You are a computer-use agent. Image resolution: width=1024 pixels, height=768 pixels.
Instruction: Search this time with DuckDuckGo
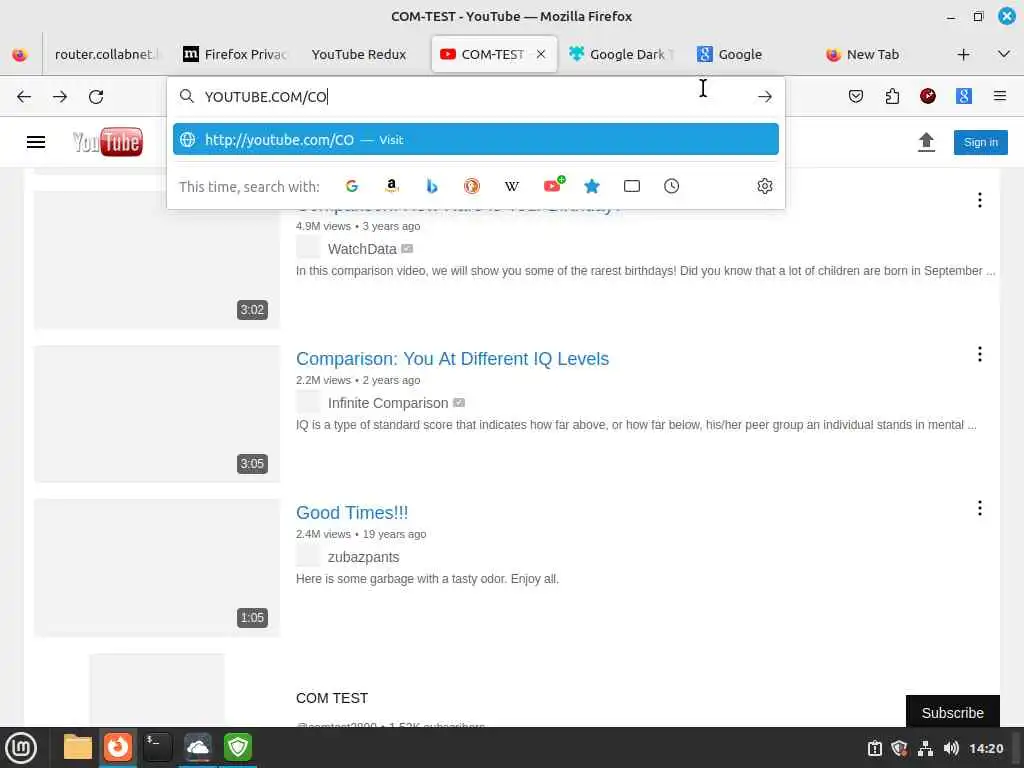[x=472, y=186]
